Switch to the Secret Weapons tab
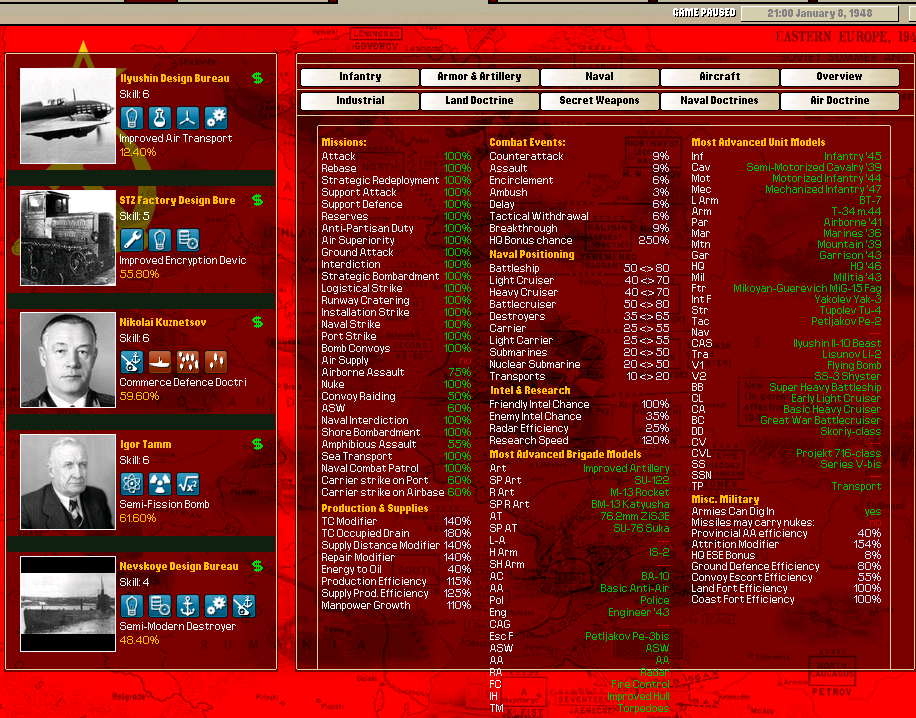This screenshot has width=916, height=718. tap(599, 101)
